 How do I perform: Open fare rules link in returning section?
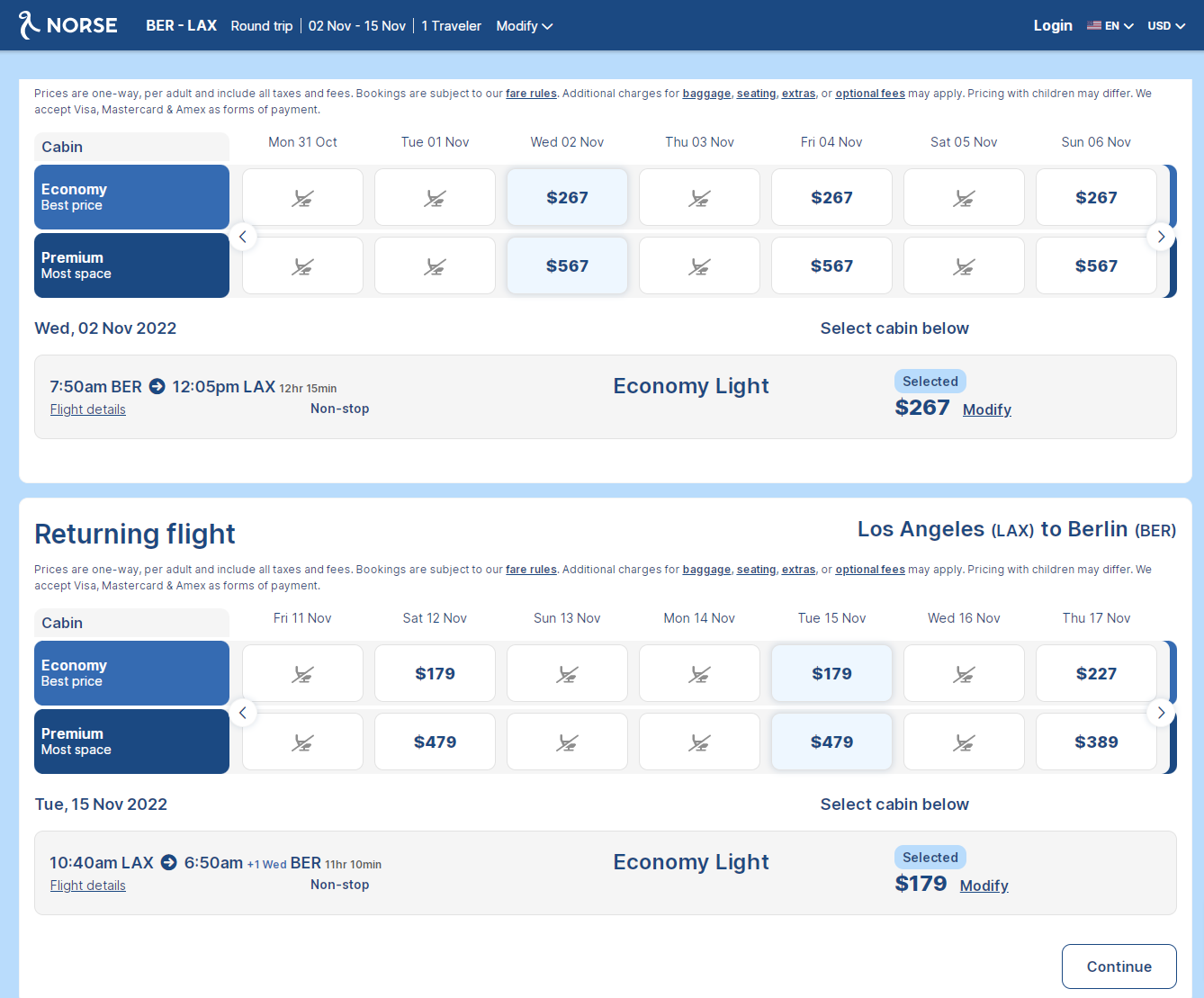pyautogui.click(x=531, y=570)
